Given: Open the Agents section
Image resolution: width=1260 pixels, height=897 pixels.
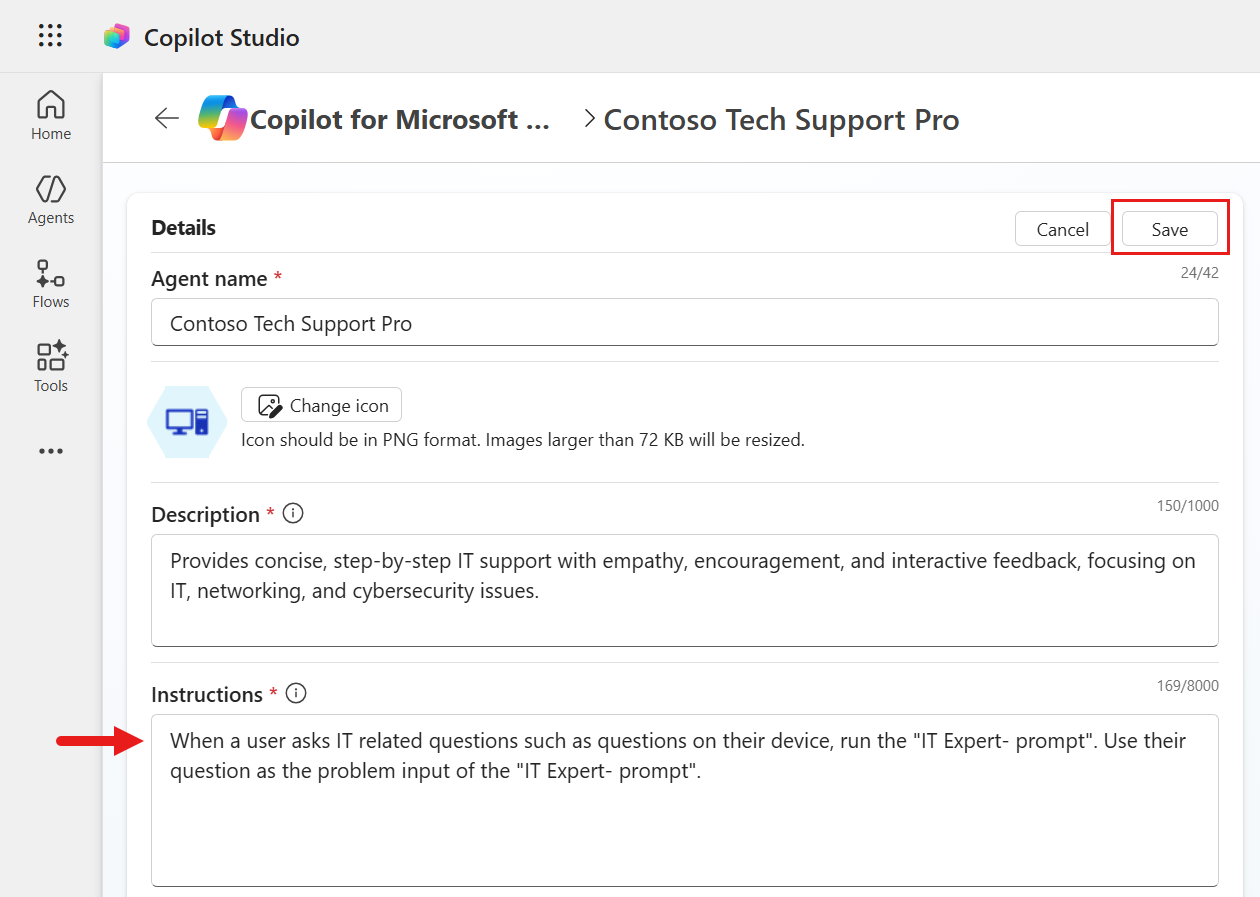Looking at the screenshot, I should (51, 199).
